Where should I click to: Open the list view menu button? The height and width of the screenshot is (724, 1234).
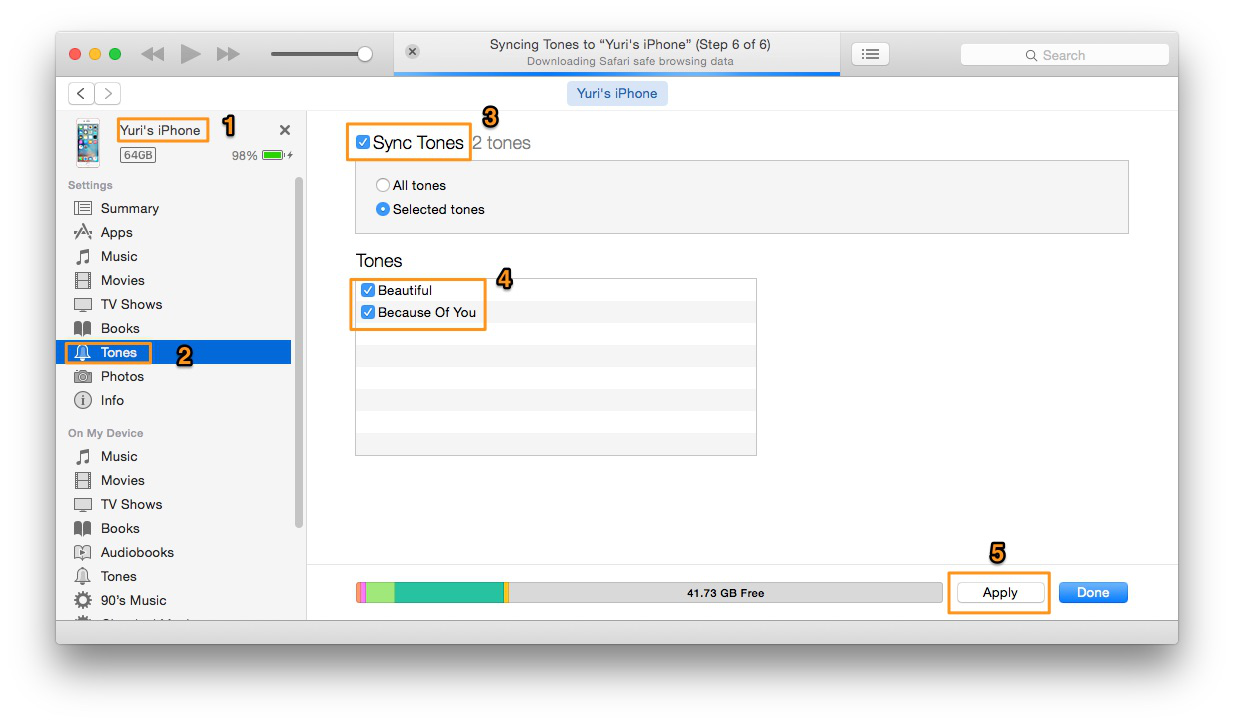point(870,54)
